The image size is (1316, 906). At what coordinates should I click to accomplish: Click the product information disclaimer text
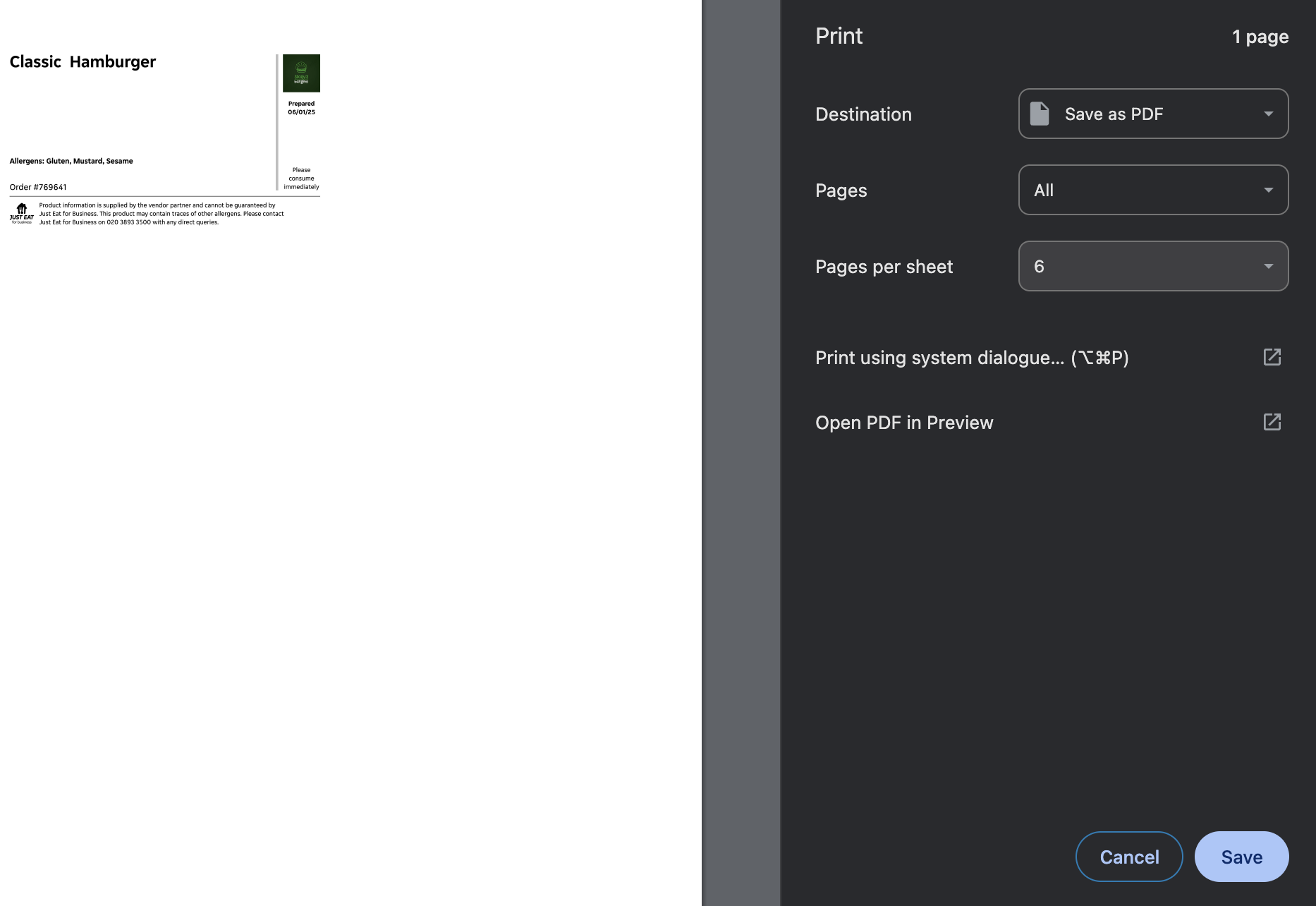click(161, 214)
